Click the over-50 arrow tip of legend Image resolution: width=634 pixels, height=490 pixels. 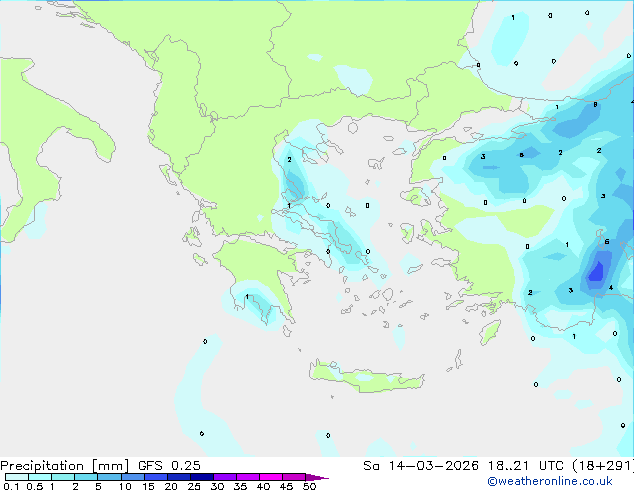coord(317,477)
